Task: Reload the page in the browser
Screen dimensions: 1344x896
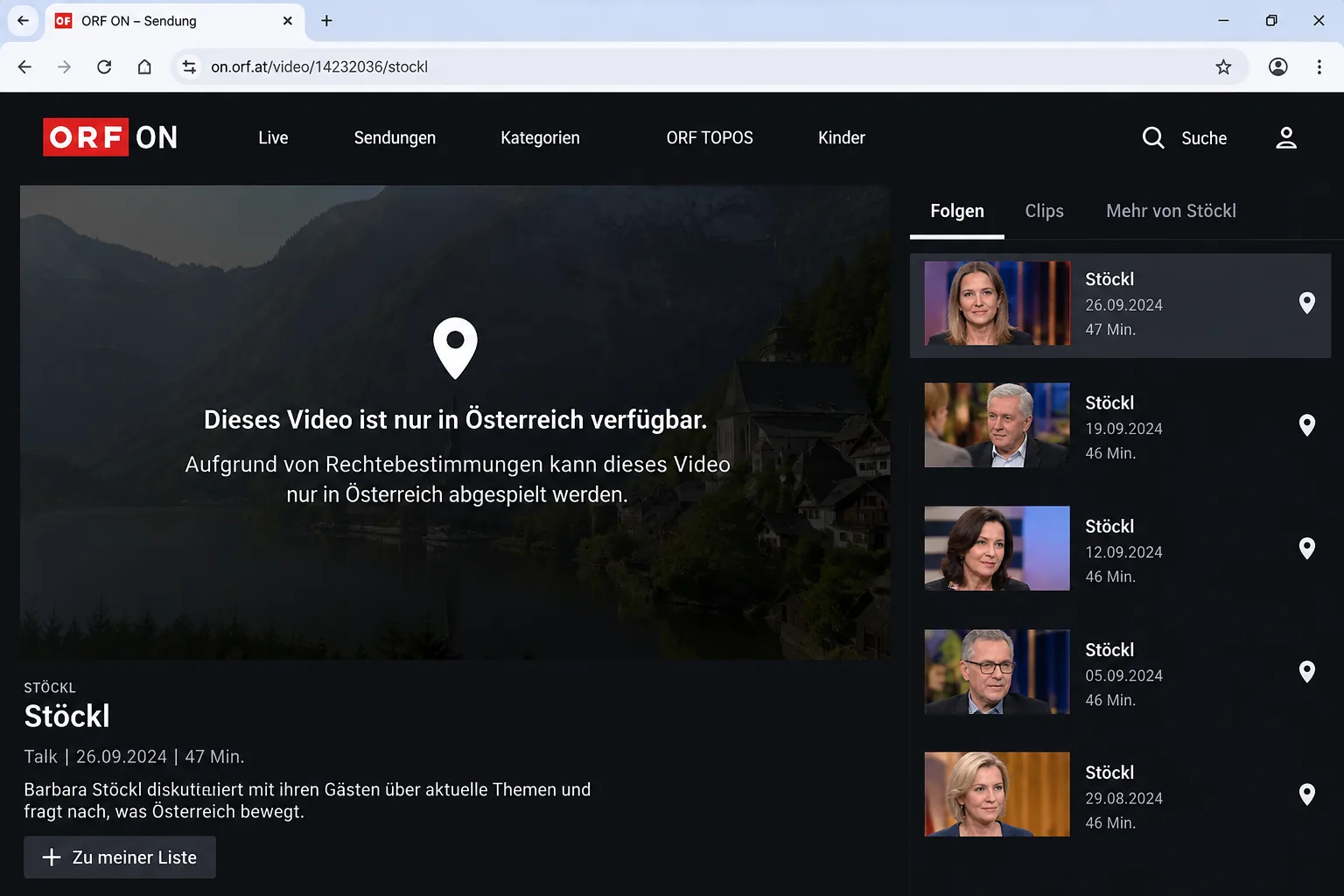Action: (x=104, y=66)
